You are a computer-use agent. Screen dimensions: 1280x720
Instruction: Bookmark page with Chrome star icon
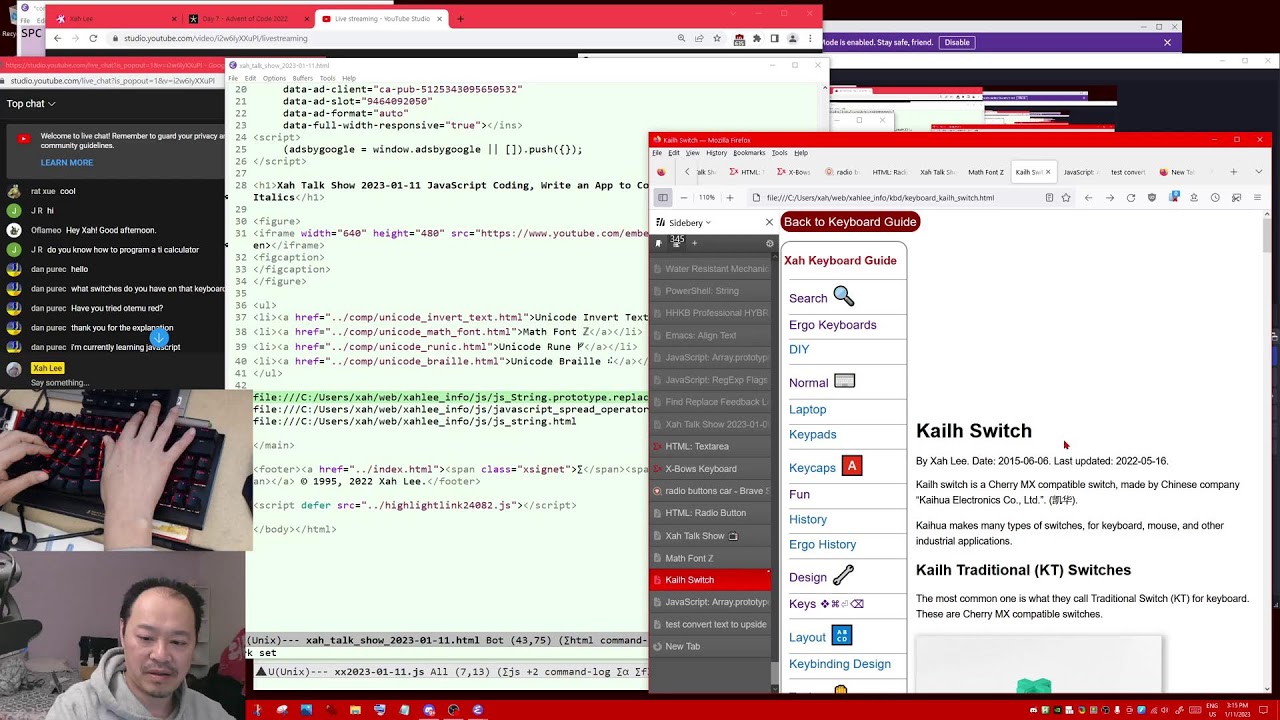point(717,38)
